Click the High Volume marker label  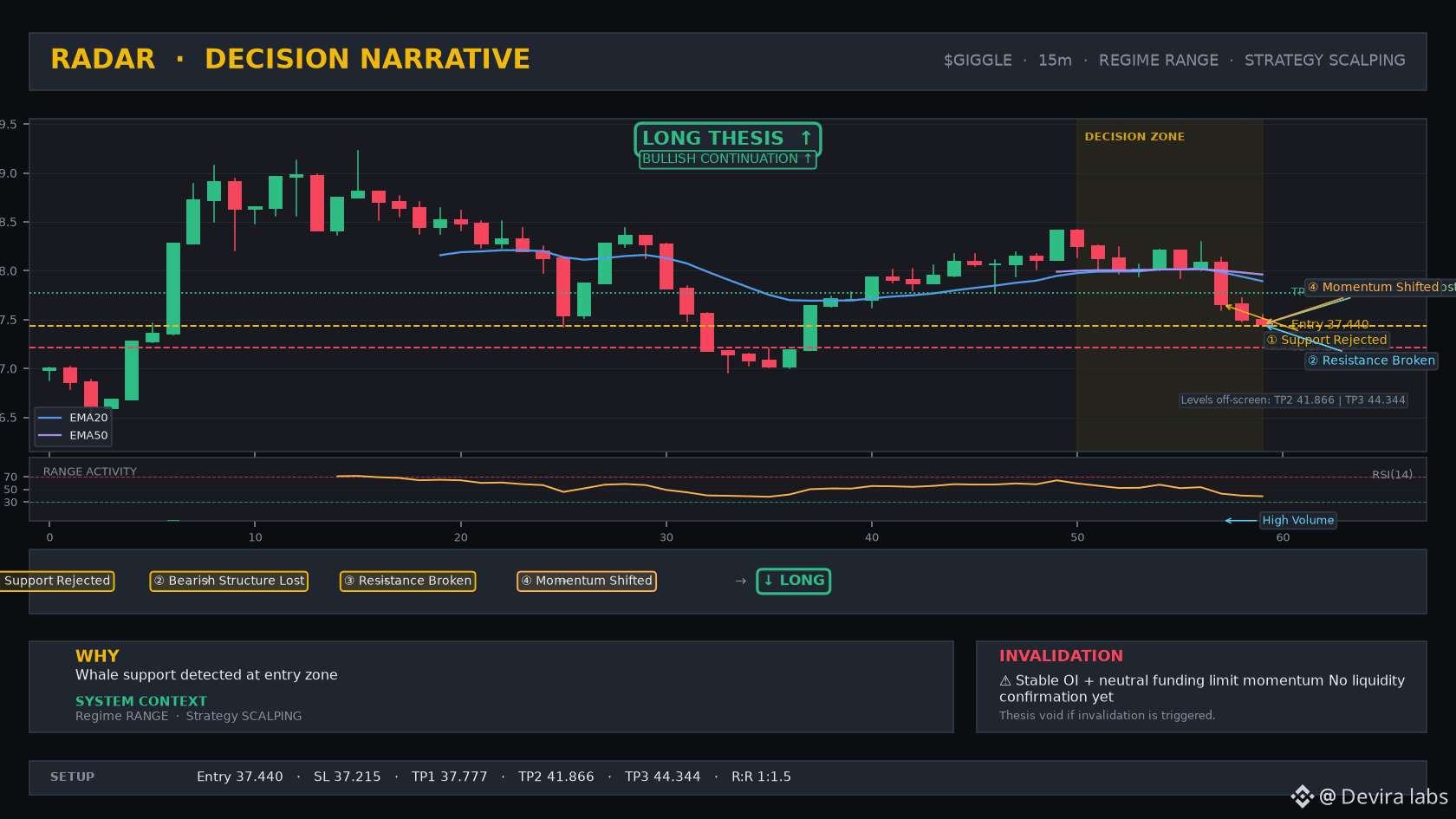(x=1297, y=520)
